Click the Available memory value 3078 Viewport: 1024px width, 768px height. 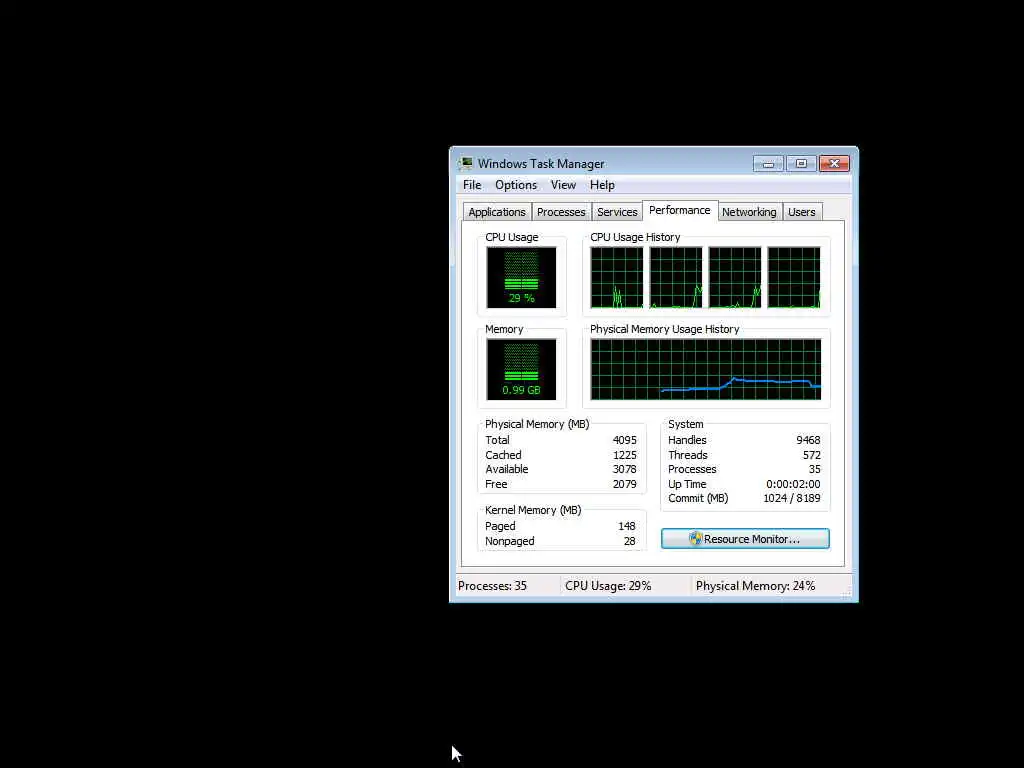tap(624, 470)
